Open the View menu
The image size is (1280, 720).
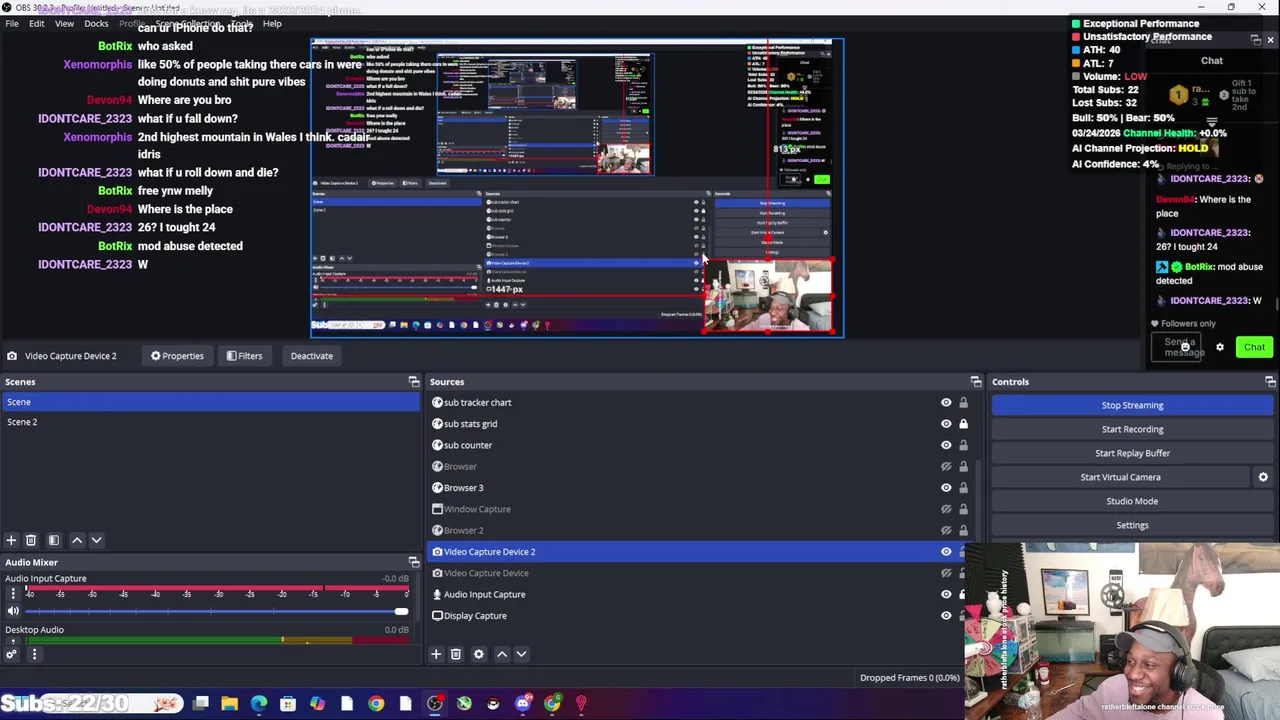click(64, 24)
